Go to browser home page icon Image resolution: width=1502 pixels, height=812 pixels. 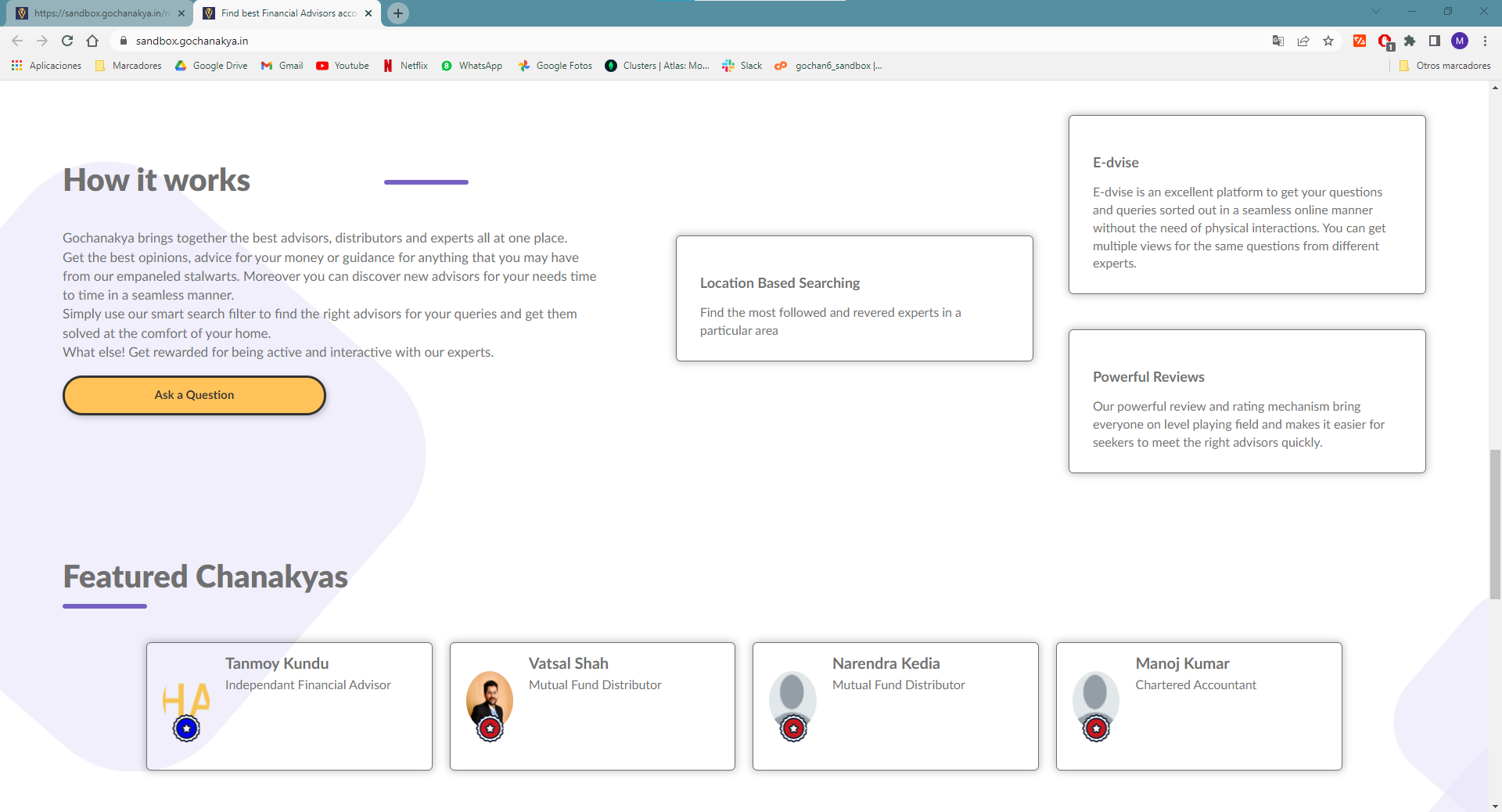(x=92, y=41)
